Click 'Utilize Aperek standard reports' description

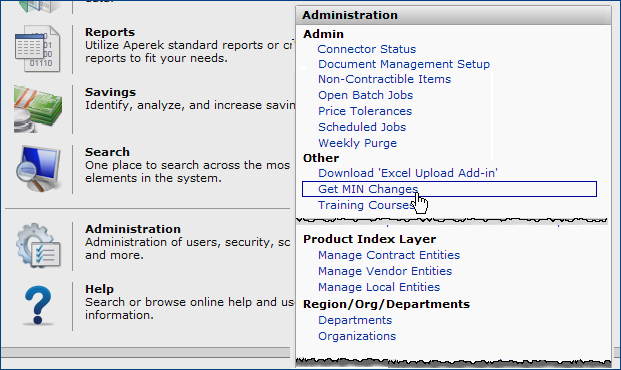tap(190, 51)
